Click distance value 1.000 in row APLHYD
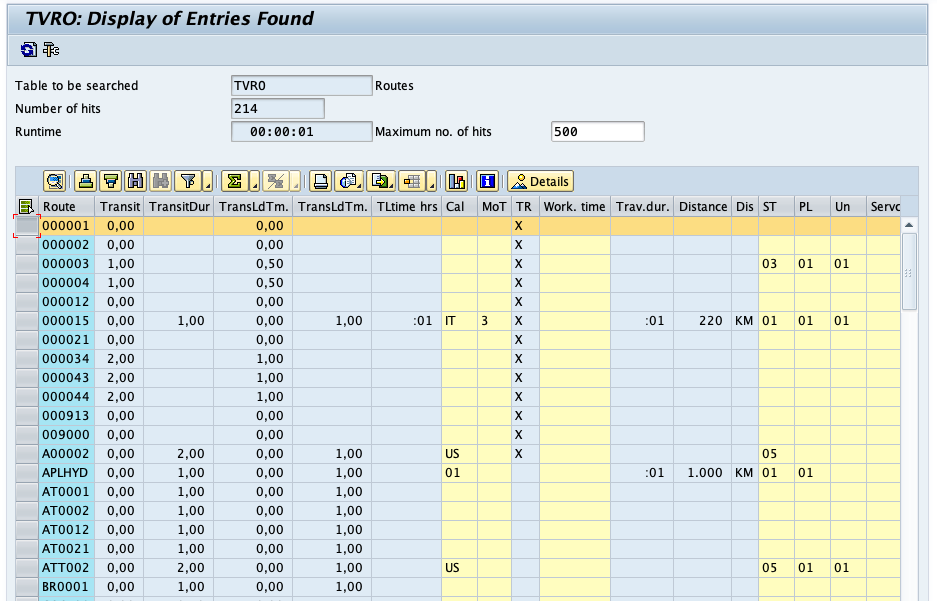Image resolution: width=937 pixels, height=601 pixels. (705, 473)
